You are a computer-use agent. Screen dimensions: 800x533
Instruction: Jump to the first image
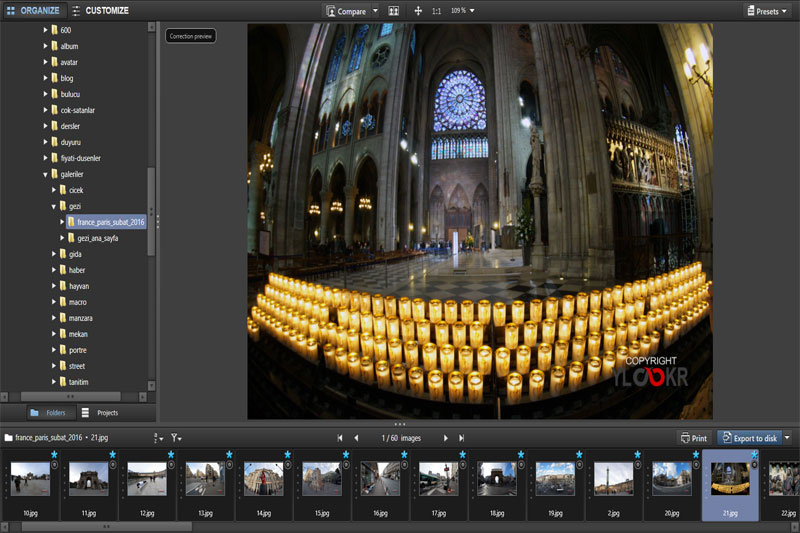tap(340, 438)
